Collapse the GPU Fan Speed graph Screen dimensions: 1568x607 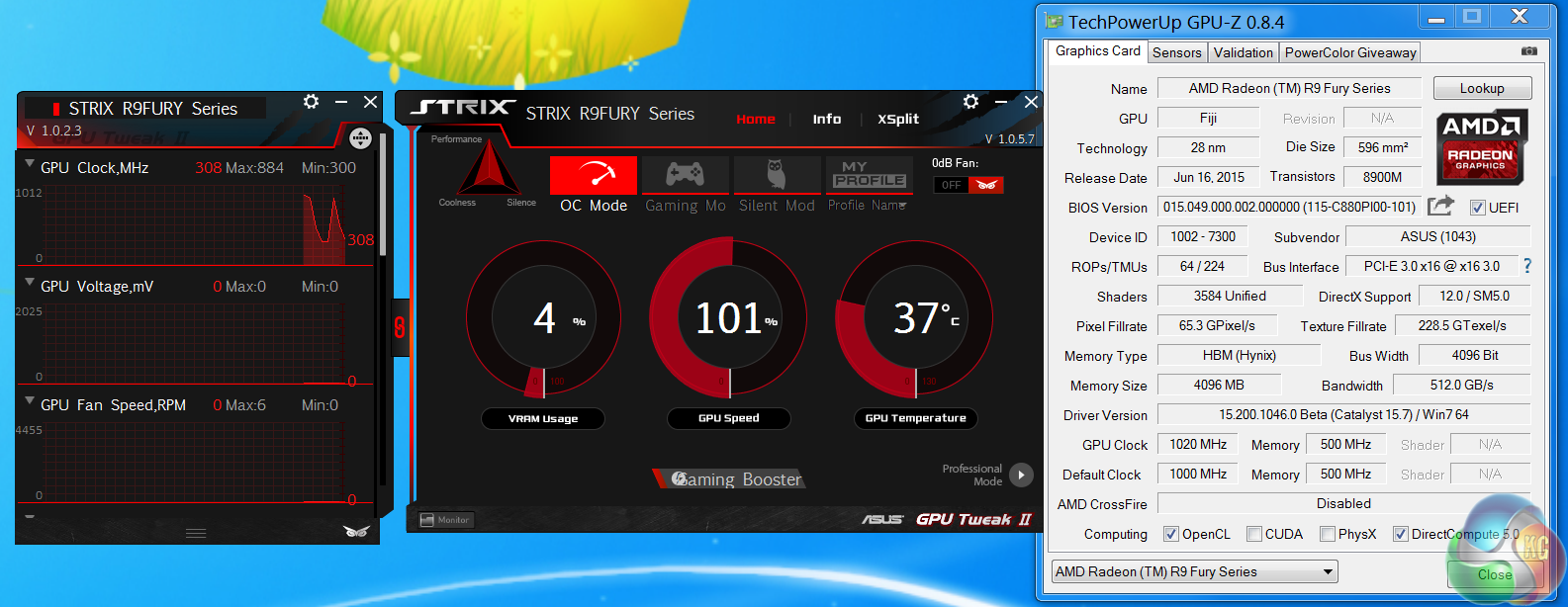tap(30, 401)
